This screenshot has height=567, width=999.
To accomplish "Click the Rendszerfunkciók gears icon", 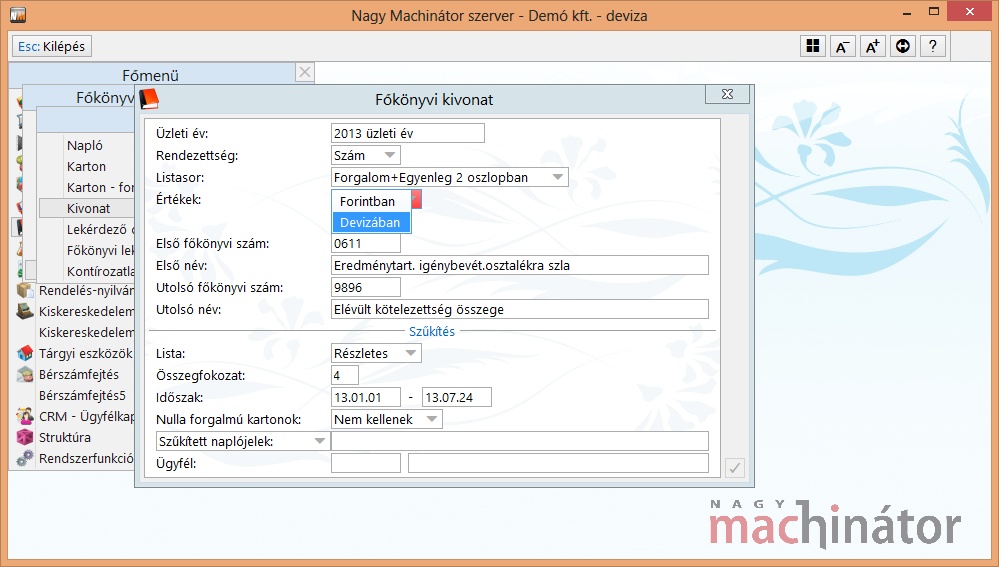I will pyautogui.click(x=25, y=458).
